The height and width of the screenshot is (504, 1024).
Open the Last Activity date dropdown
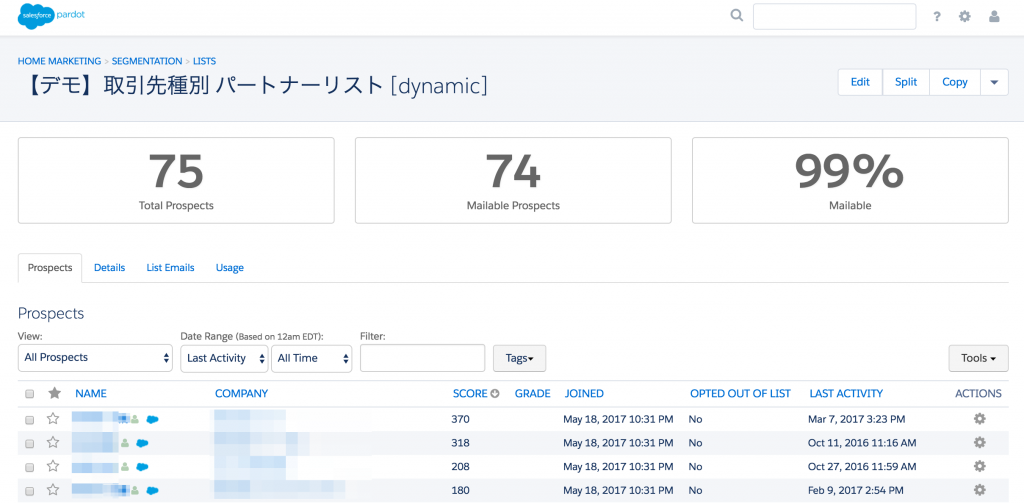(224, 358)
